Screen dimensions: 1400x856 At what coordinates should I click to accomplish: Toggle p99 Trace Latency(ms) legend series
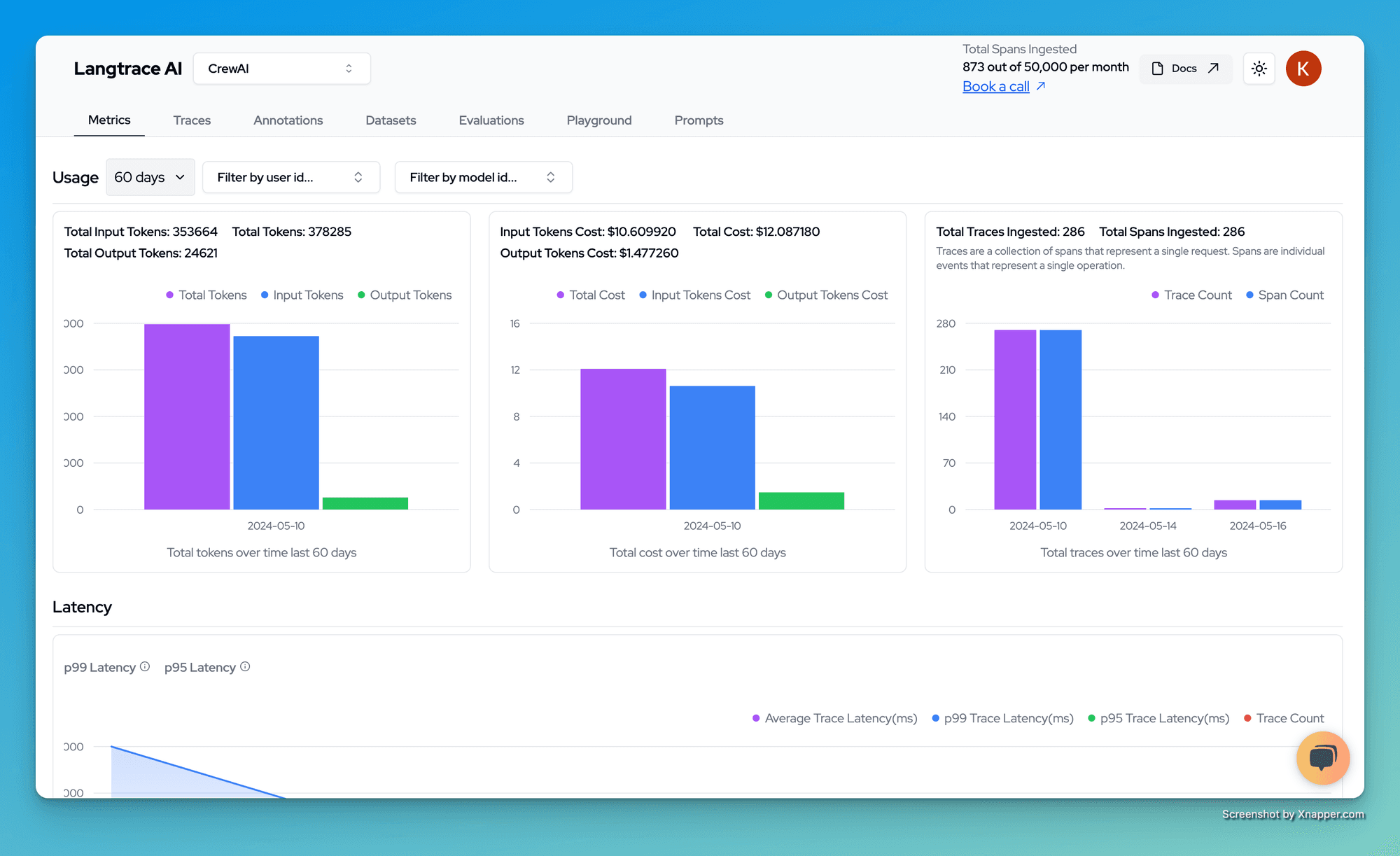point(1002,718)
